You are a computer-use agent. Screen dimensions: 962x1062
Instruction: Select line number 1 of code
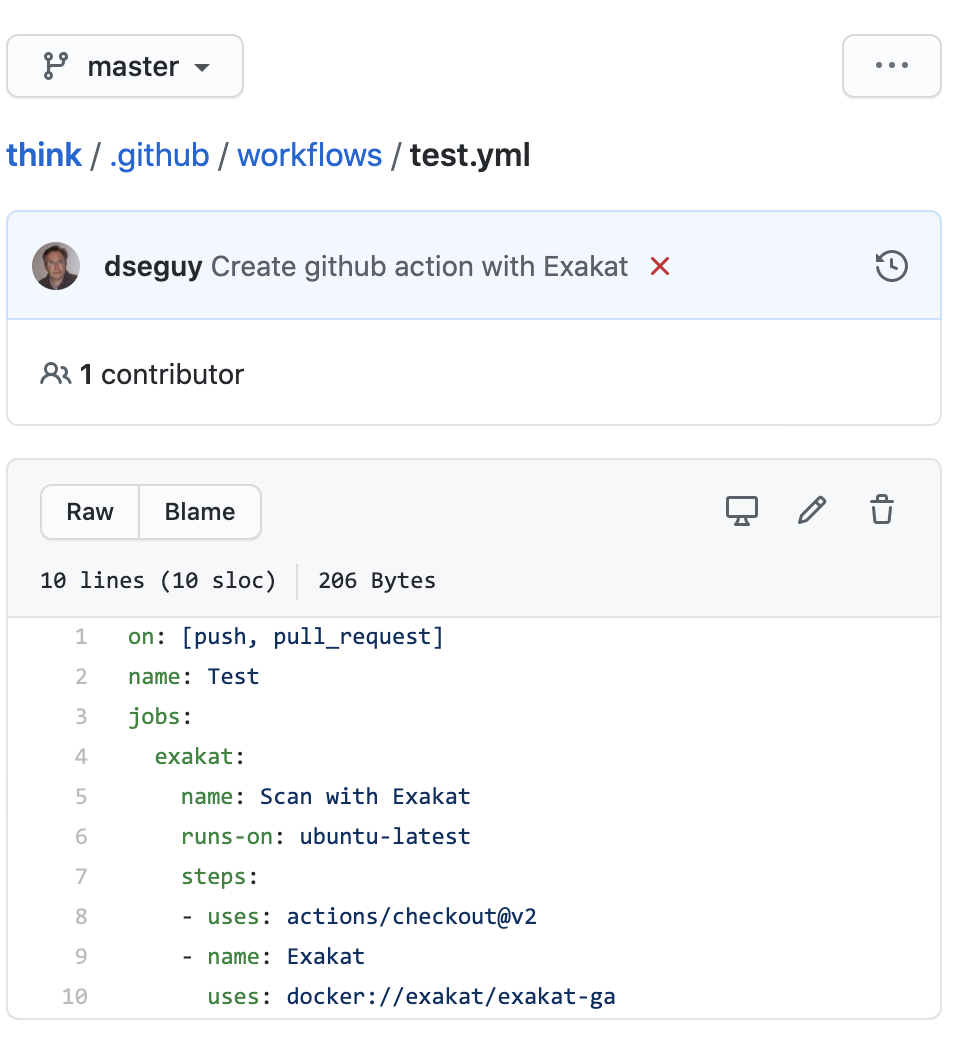pos(81,637)
